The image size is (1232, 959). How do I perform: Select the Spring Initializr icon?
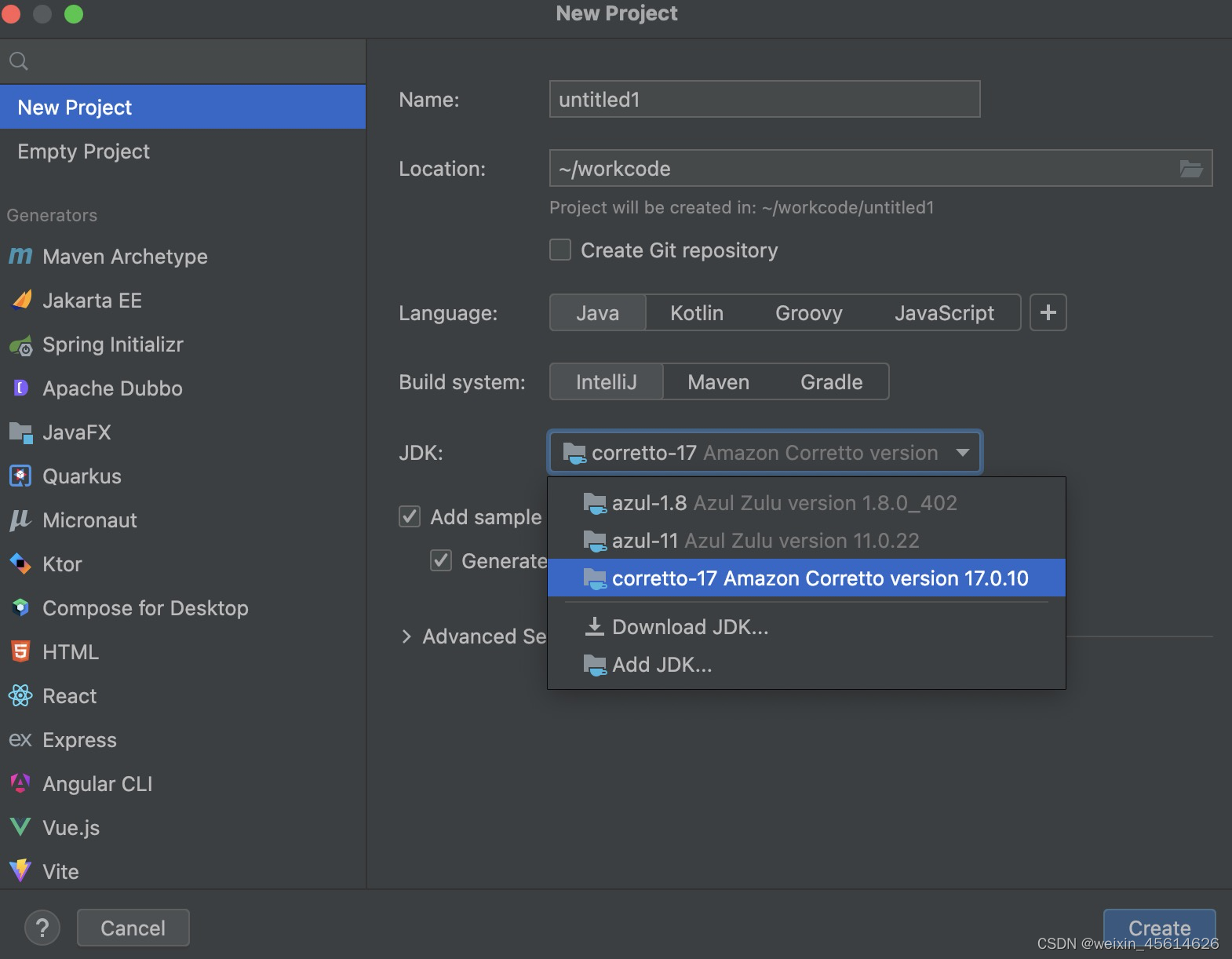20,345
